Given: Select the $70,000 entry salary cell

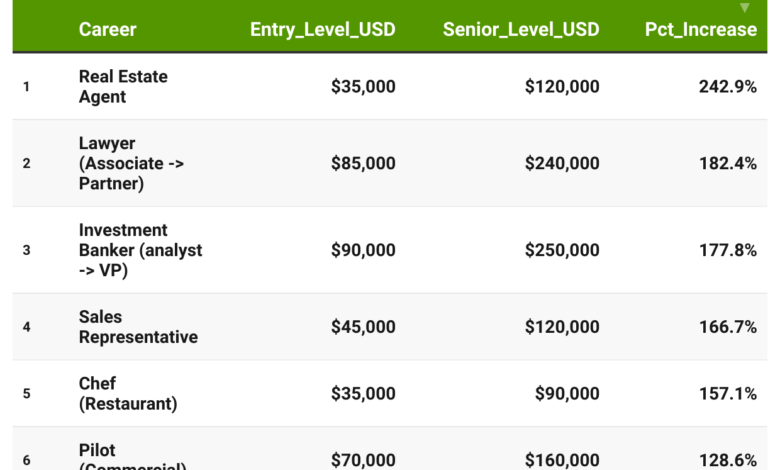Looking at the screenshot, I should click(363, 459).
